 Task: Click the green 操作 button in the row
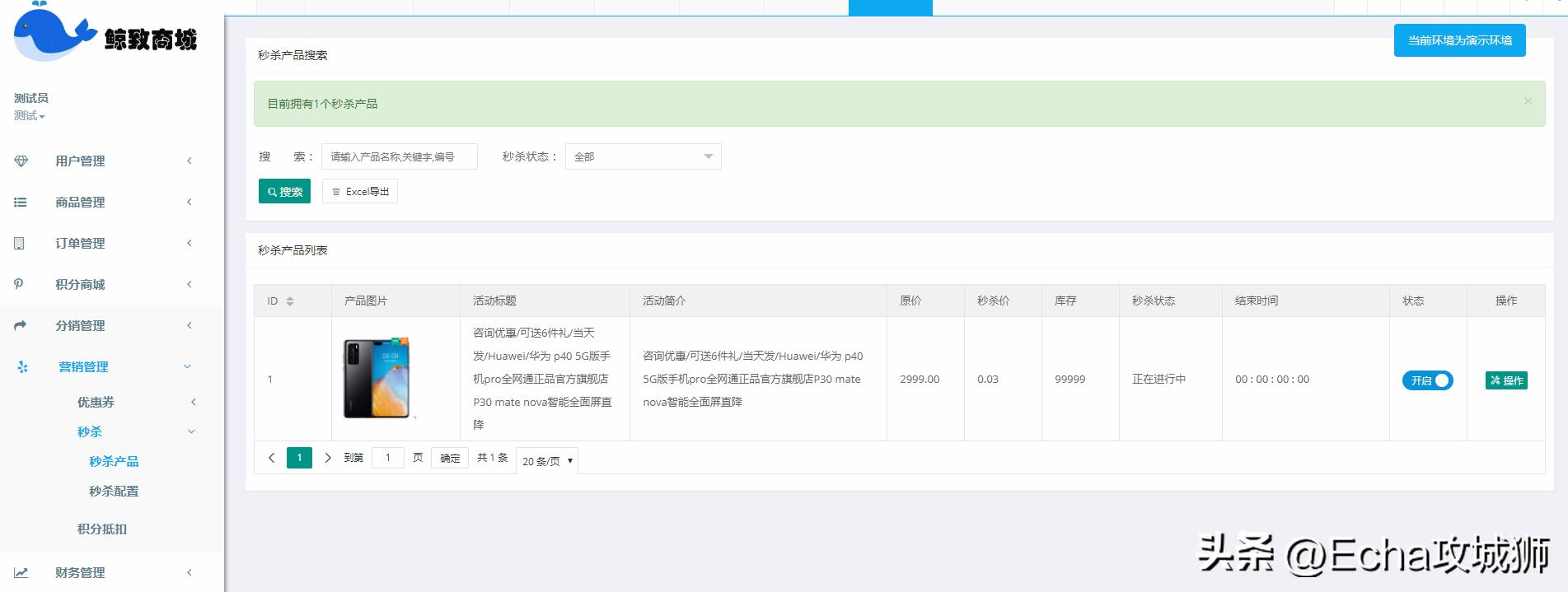1507,380
